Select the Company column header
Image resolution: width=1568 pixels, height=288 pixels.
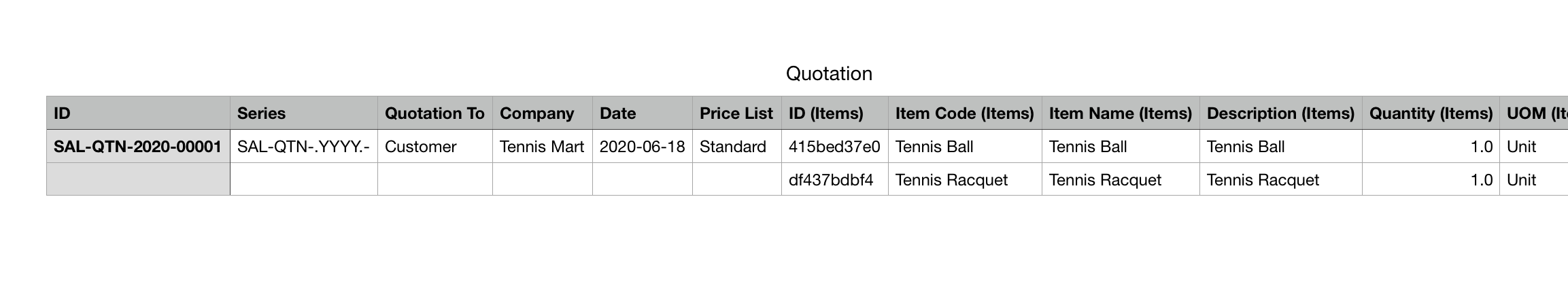pyautogui.click(x=542, y=113)
